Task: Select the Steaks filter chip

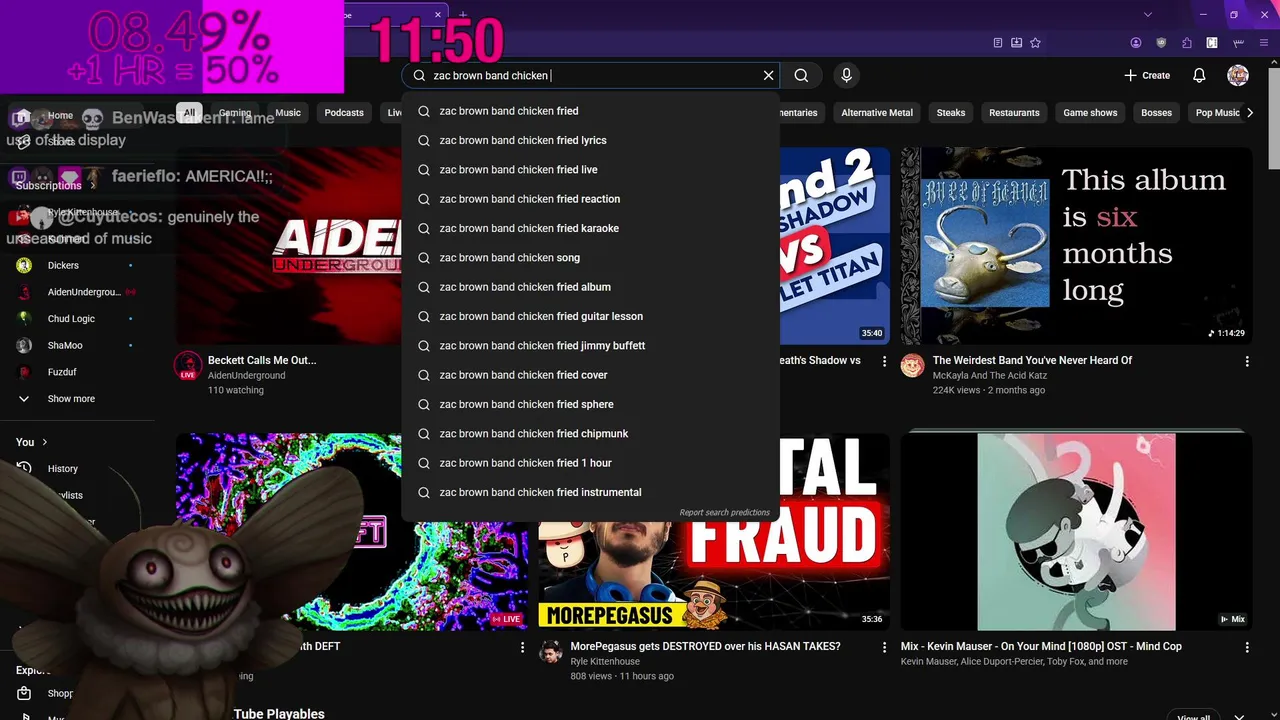Action: (x=951, y=113)
